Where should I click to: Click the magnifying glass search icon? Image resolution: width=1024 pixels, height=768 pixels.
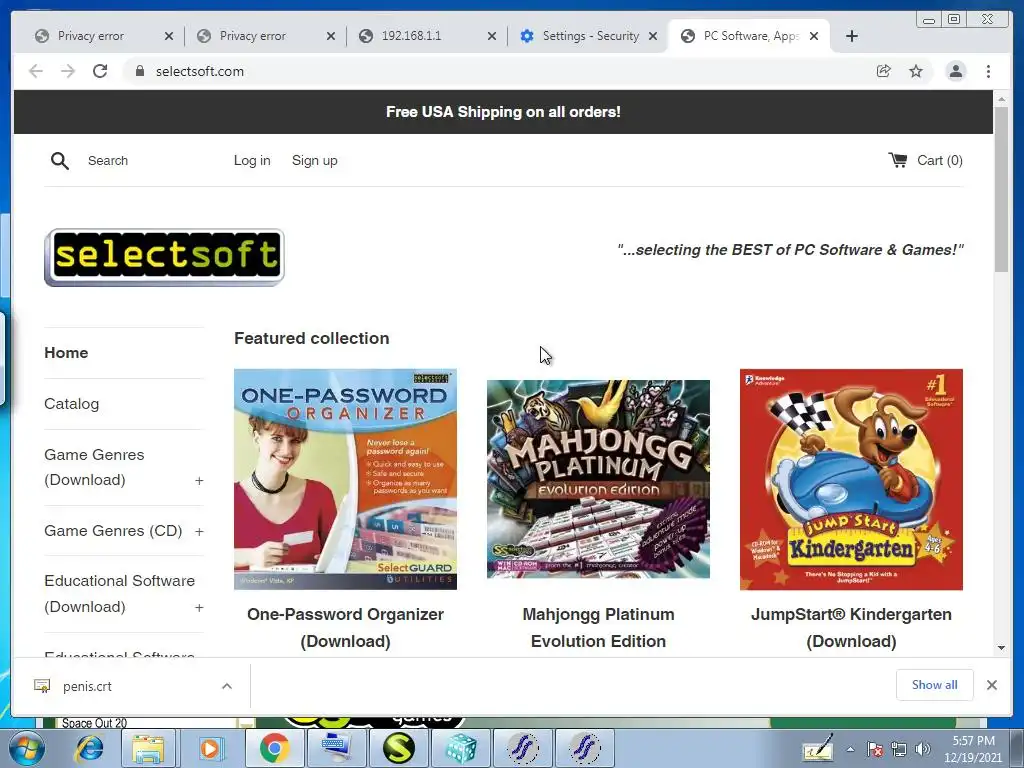(x=59, y=161)
